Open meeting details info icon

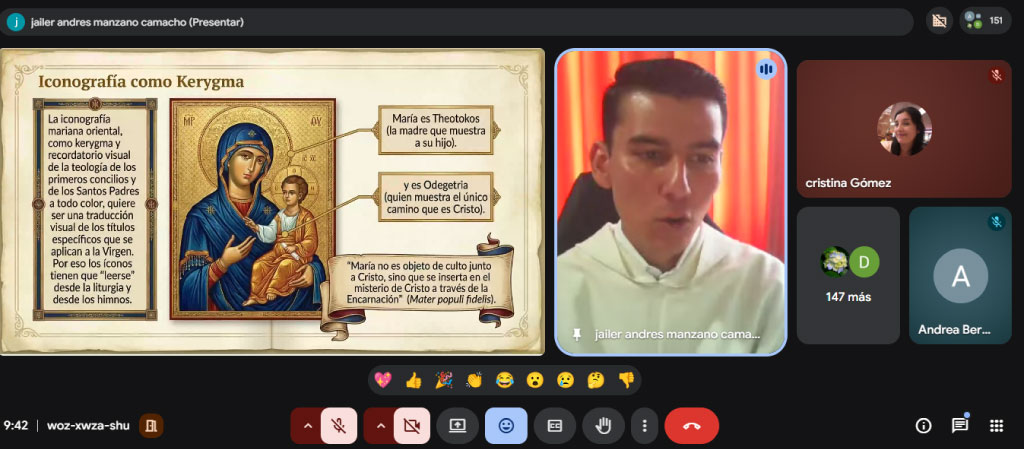click(923, 426)
